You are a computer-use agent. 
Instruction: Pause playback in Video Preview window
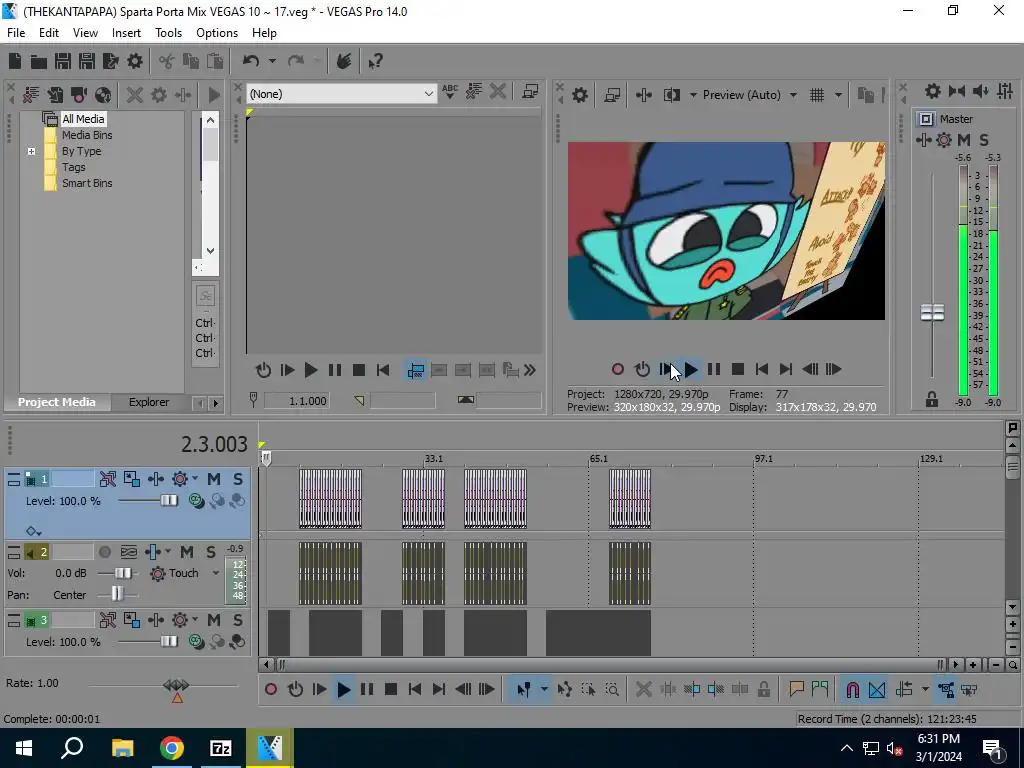714,370
